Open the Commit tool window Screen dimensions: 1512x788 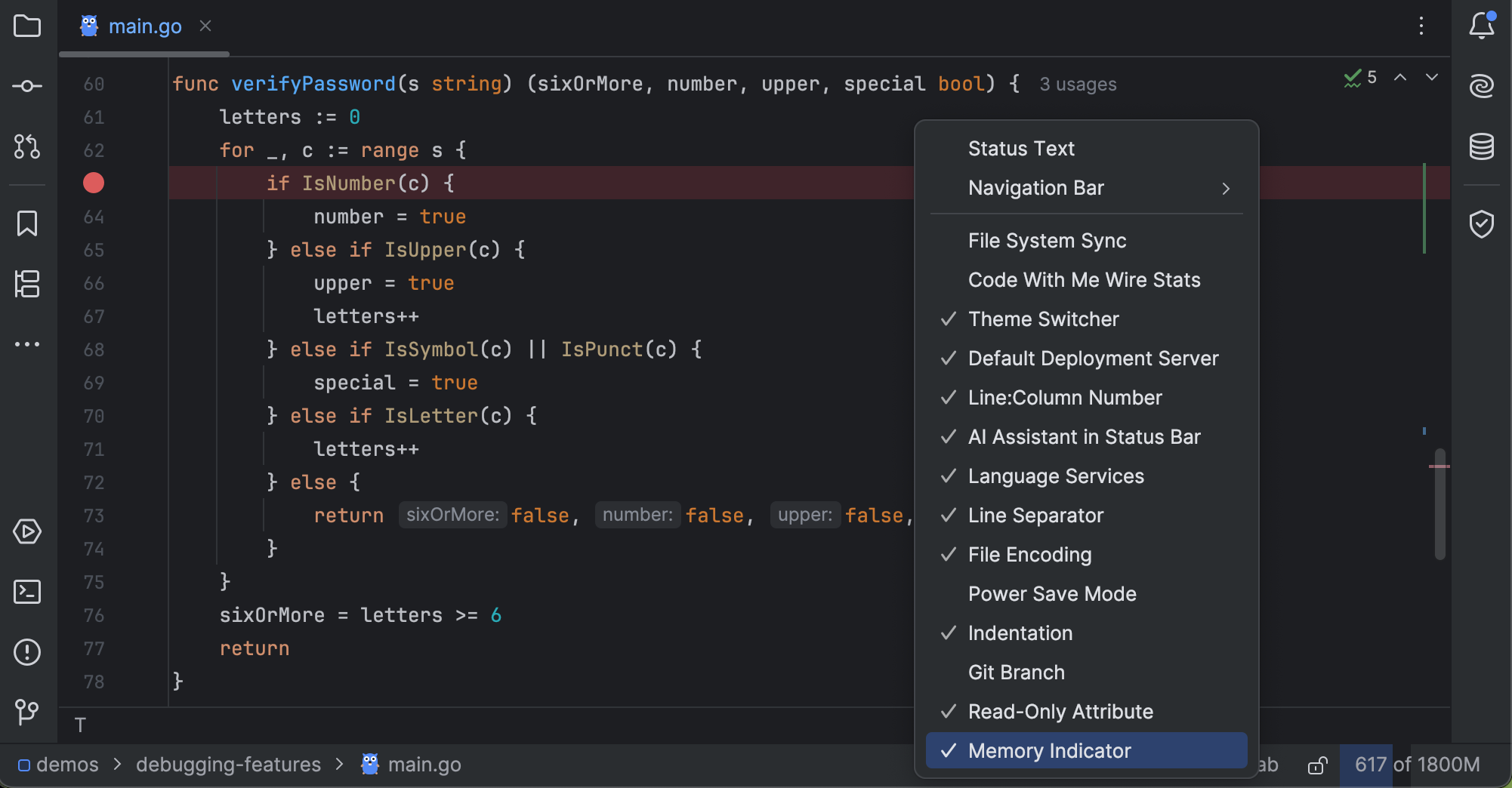pyautogui.click(x=27, y=86)
